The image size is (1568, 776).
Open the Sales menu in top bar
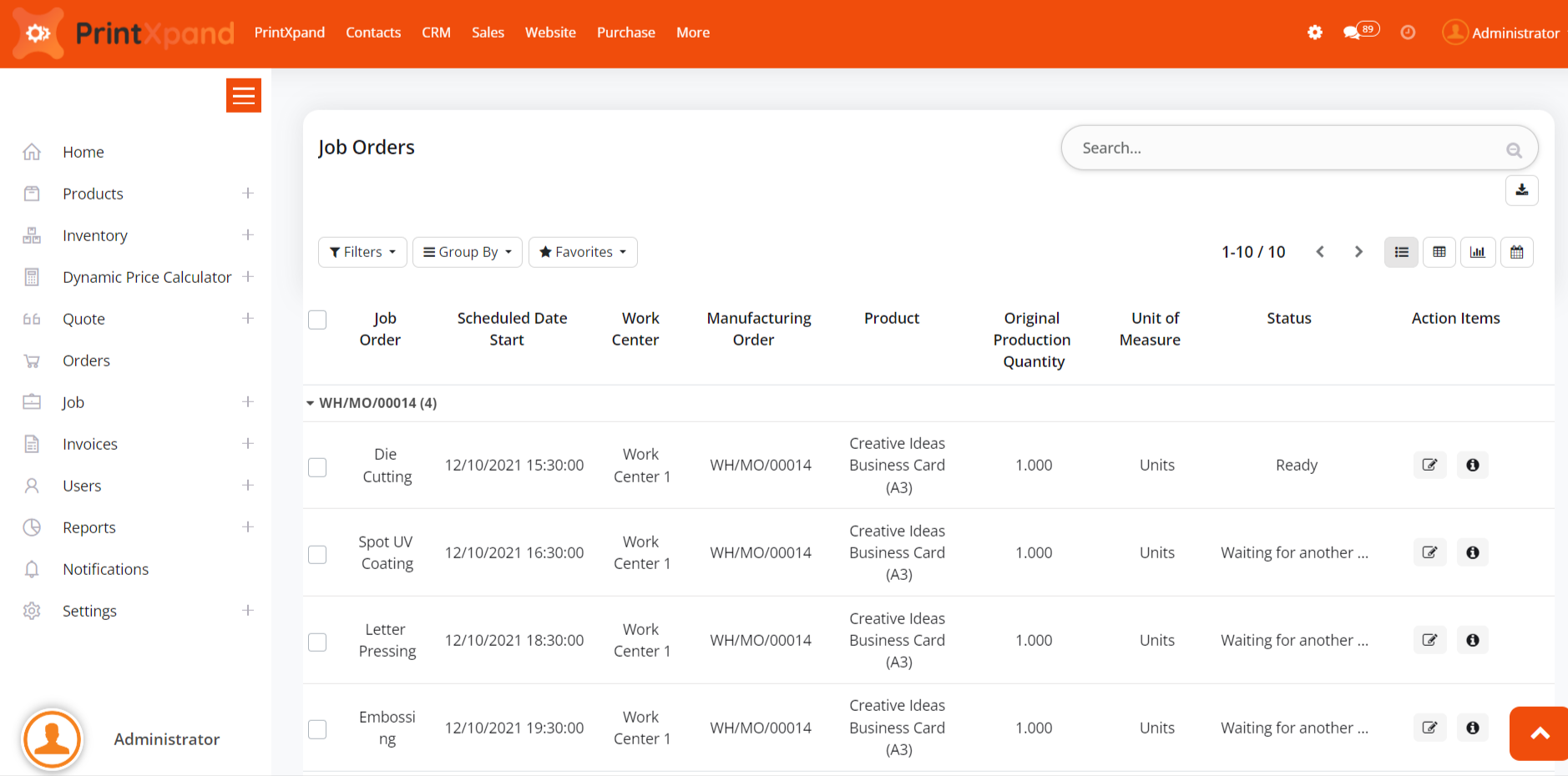[488, 33]
